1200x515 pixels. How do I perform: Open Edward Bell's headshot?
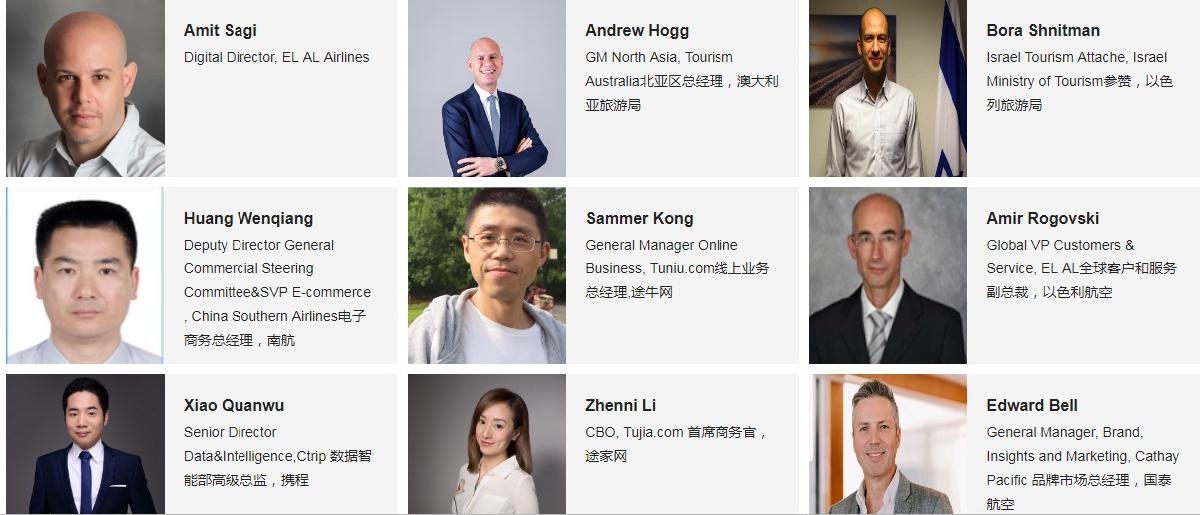(x=888, y=444)
